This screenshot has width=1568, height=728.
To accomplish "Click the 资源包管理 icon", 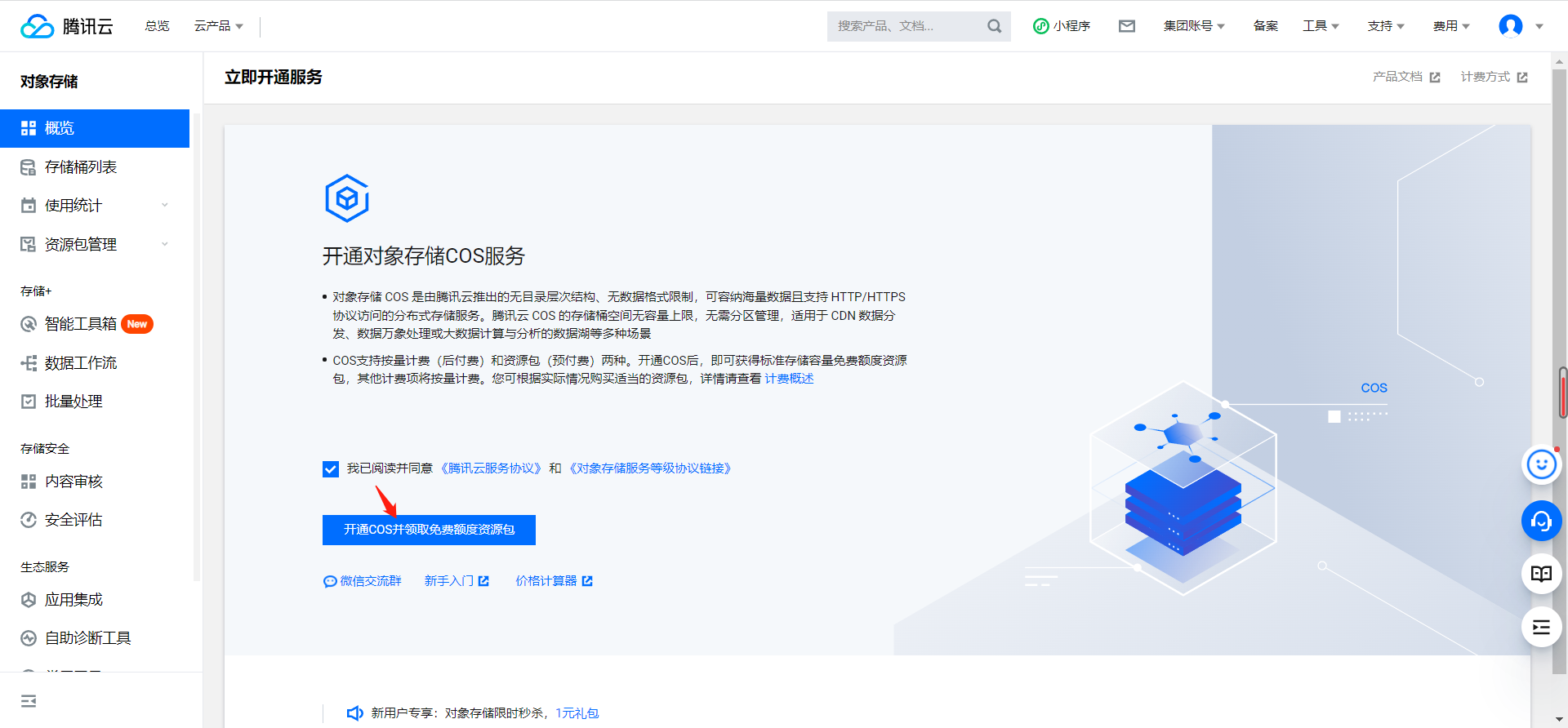I will (x=29, y=244).
